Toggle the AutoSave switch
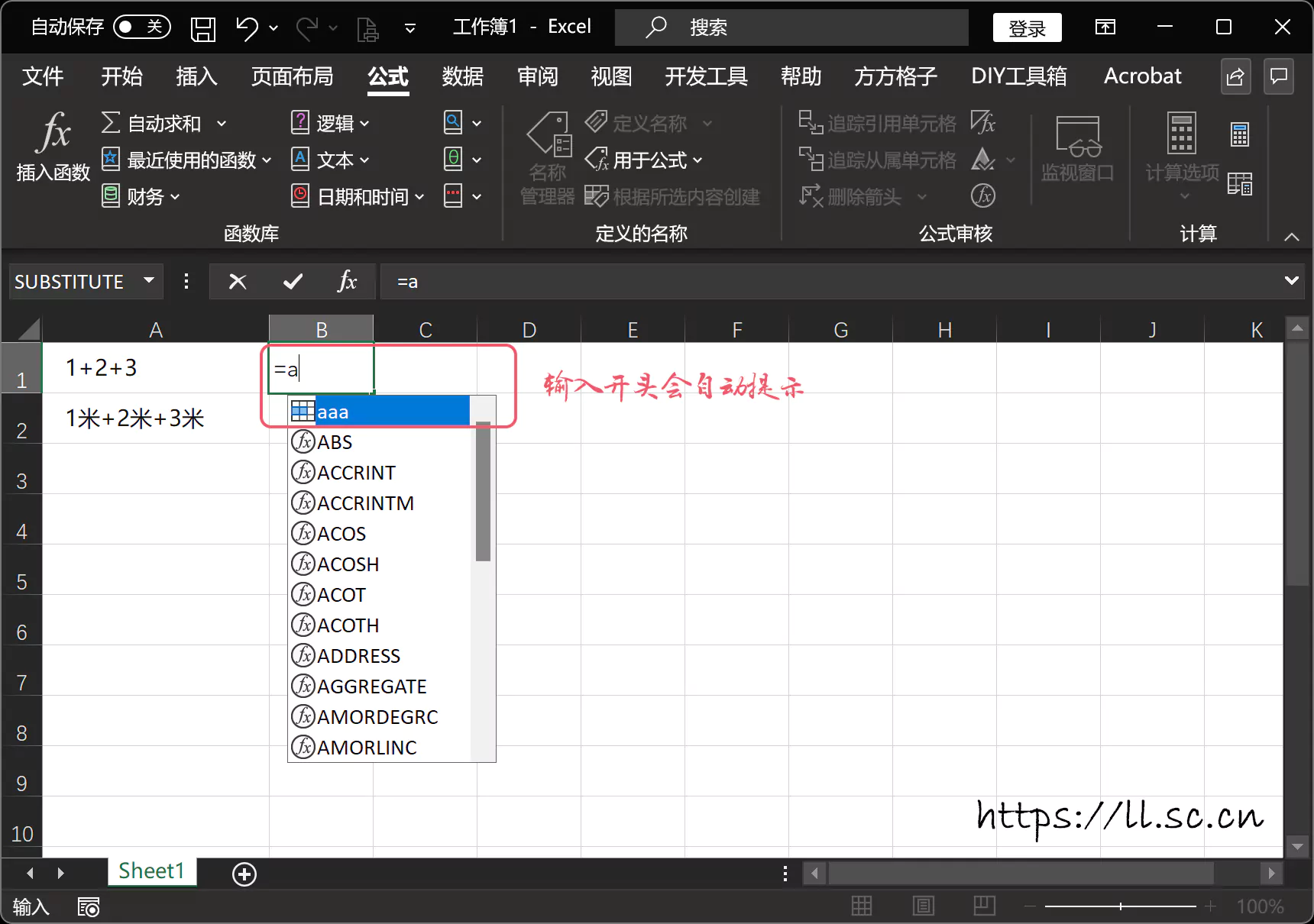The height and width of the screenshot is (924, 1314). pos(141,27)
